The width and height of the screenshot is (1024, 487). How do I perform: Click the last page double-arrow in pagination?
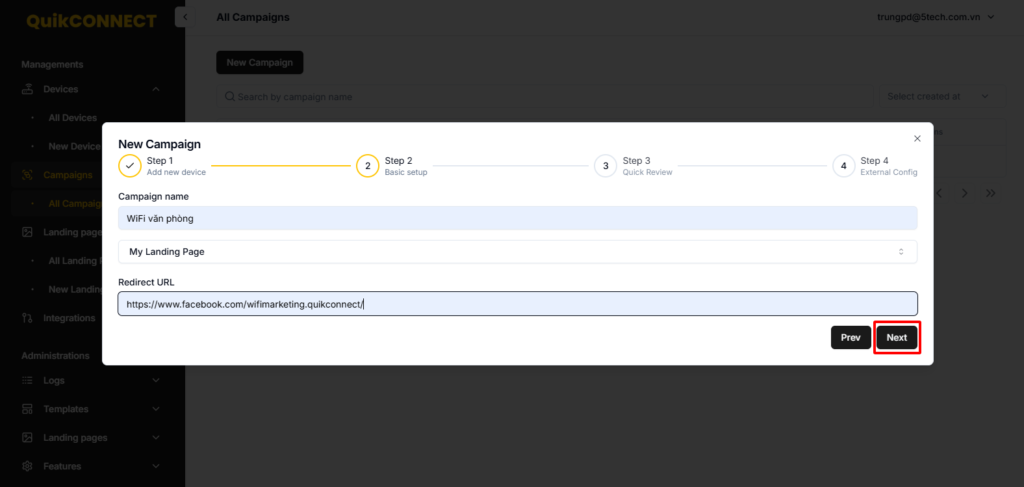tap(991, 193)
